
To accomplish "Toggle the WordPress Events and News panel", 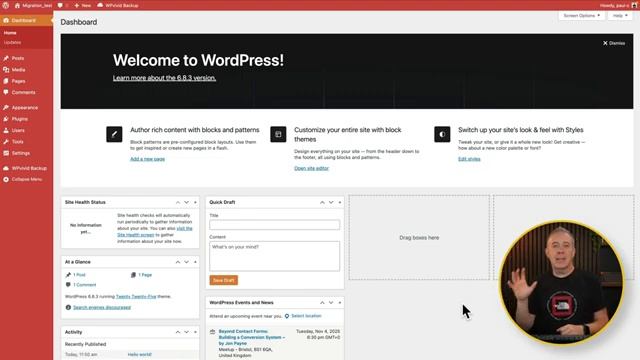I will [340, 303].
